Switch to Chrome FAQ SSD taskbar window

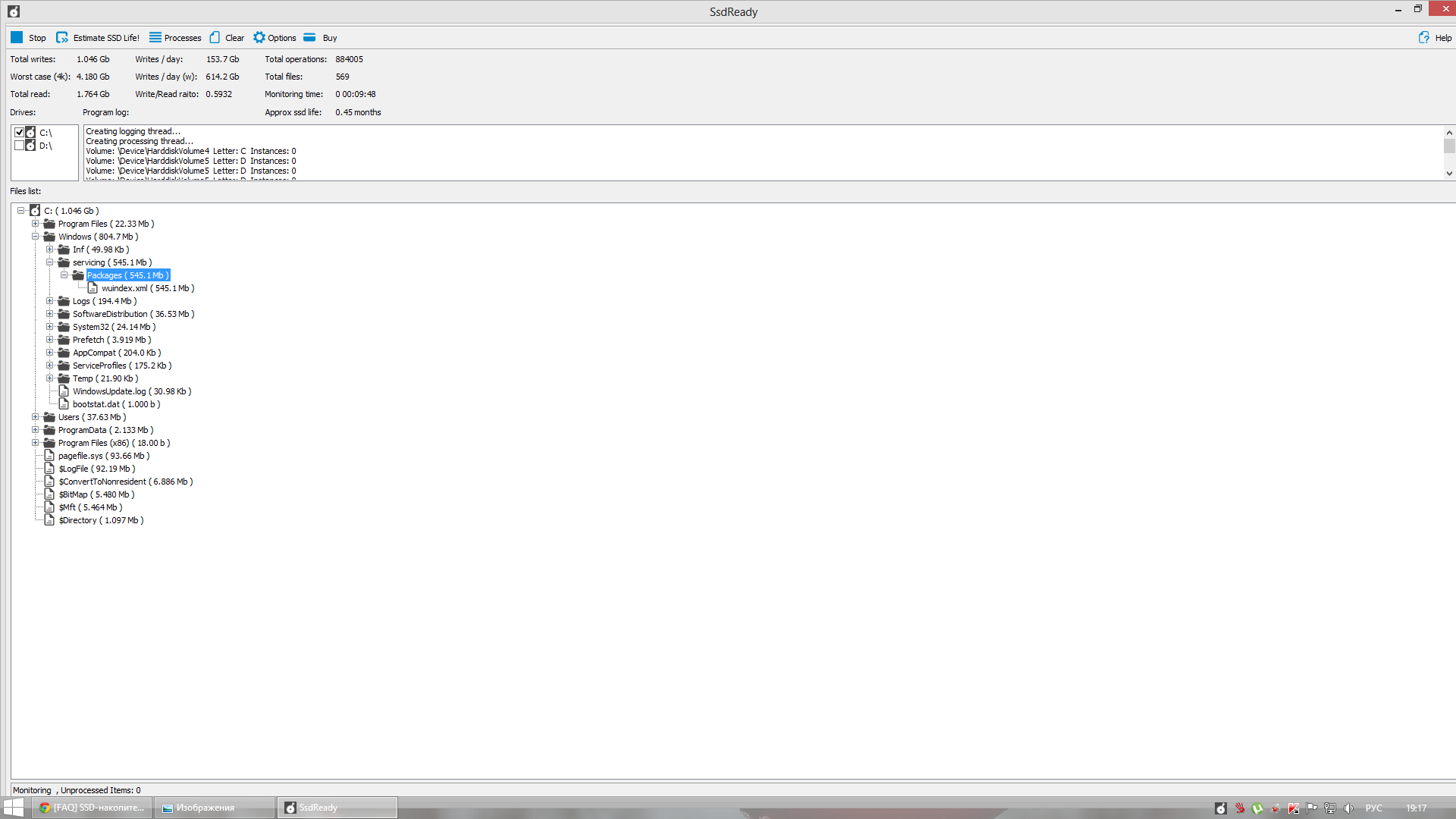click(x=92, y=808)
